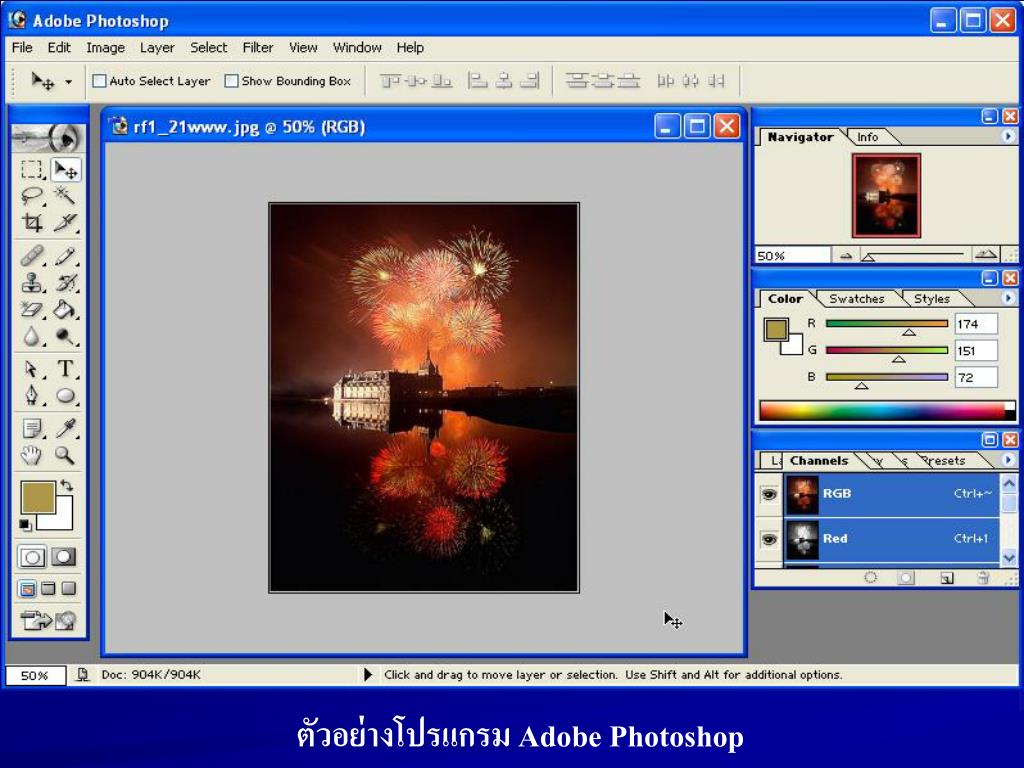Hide the RGB channel eye icon

coord(769,494)
